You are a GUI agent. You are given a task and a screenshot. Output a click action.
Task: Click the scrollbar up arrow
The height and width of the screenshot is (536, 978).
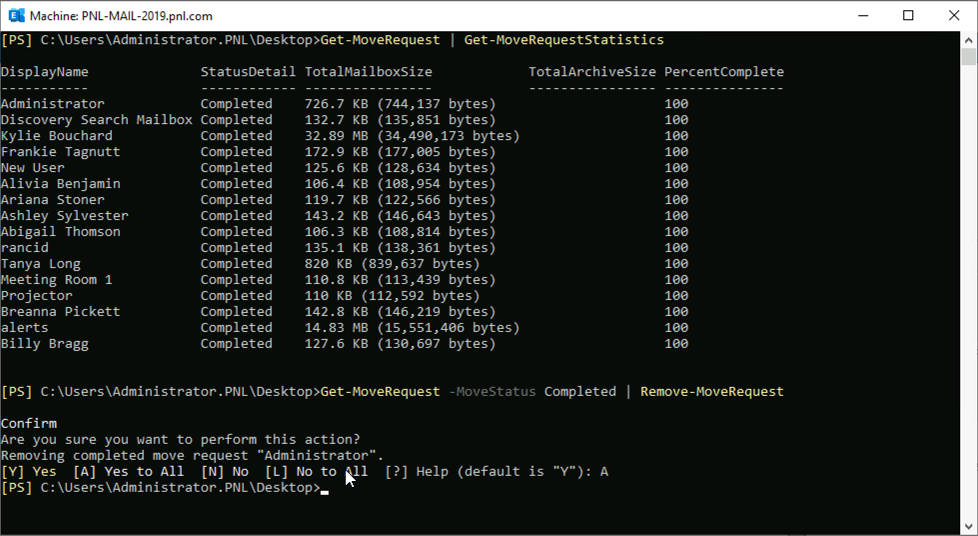(968, 40)
